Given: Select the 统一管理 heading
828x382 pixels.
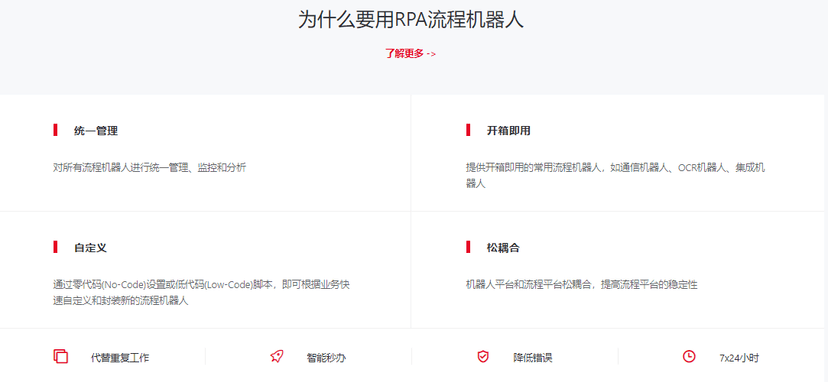Looking at the screenshot, I should click(x=96, y=131).
